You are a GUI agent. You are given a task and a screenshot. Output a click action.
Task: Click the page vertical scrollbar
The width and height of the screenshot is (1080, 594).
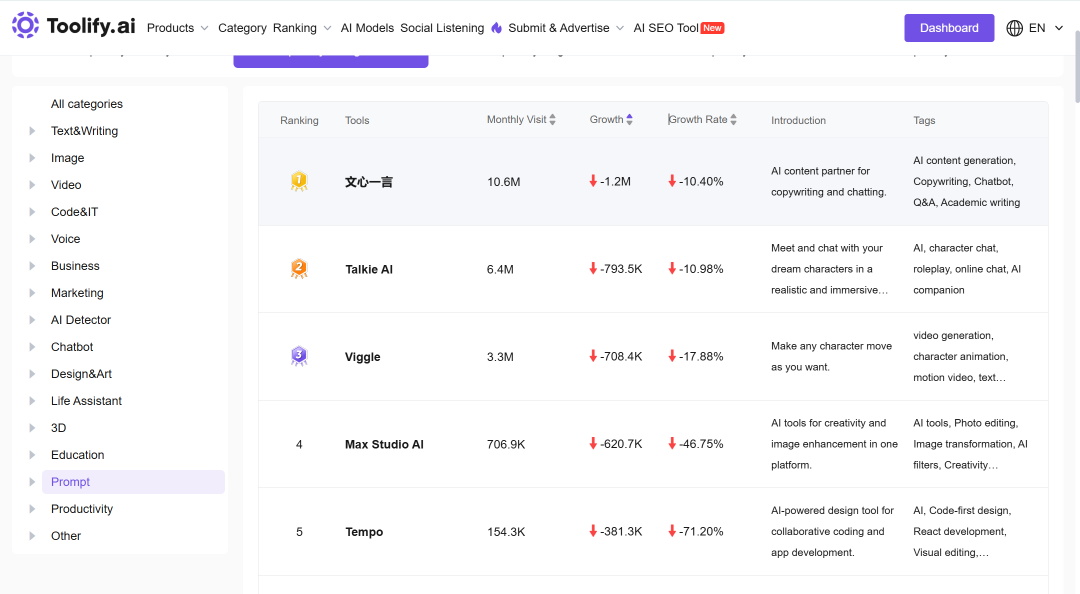coord(1075,69)
